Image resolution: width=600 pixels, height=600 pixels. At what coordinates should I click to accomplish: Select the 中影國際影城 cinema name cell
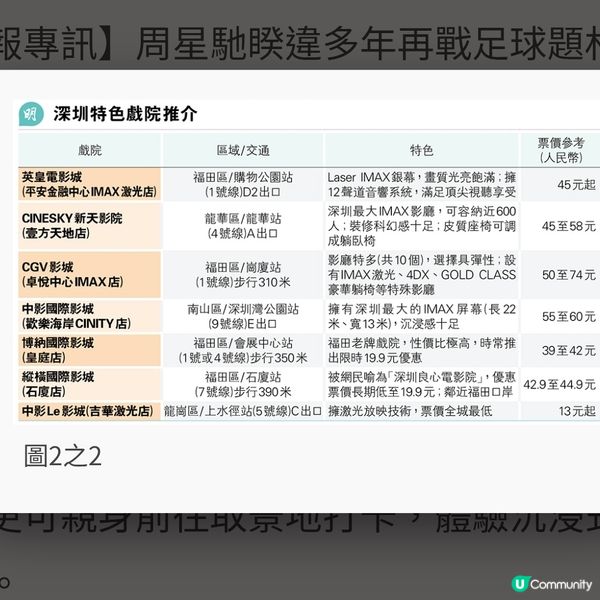(90, 316)
